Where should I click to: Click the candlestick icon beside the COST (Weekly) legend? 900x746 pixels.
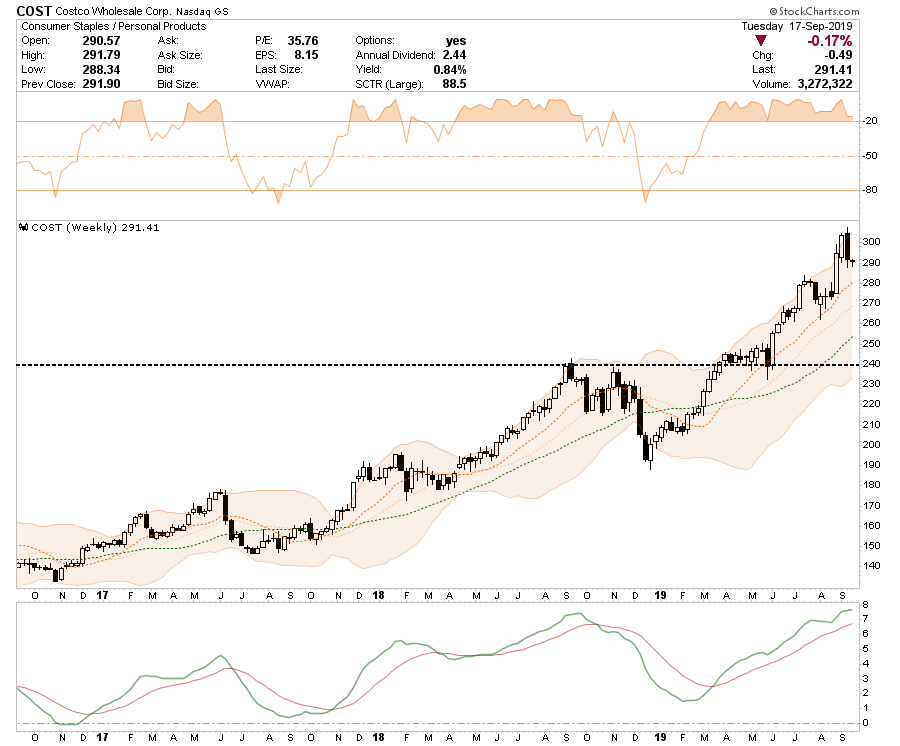pyautogui.click(x=24, y=228)
